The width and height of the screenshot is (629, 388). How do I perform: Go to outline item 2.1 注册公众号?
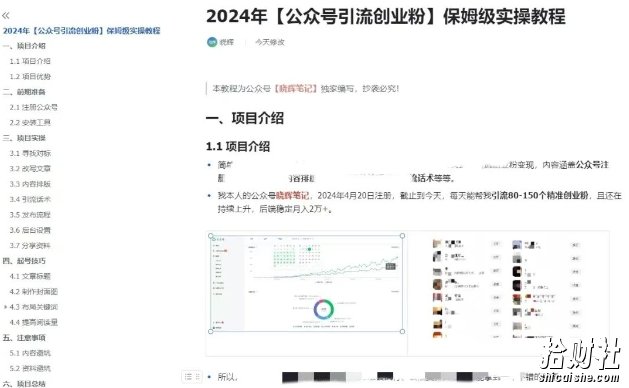(x=34, y=107)
